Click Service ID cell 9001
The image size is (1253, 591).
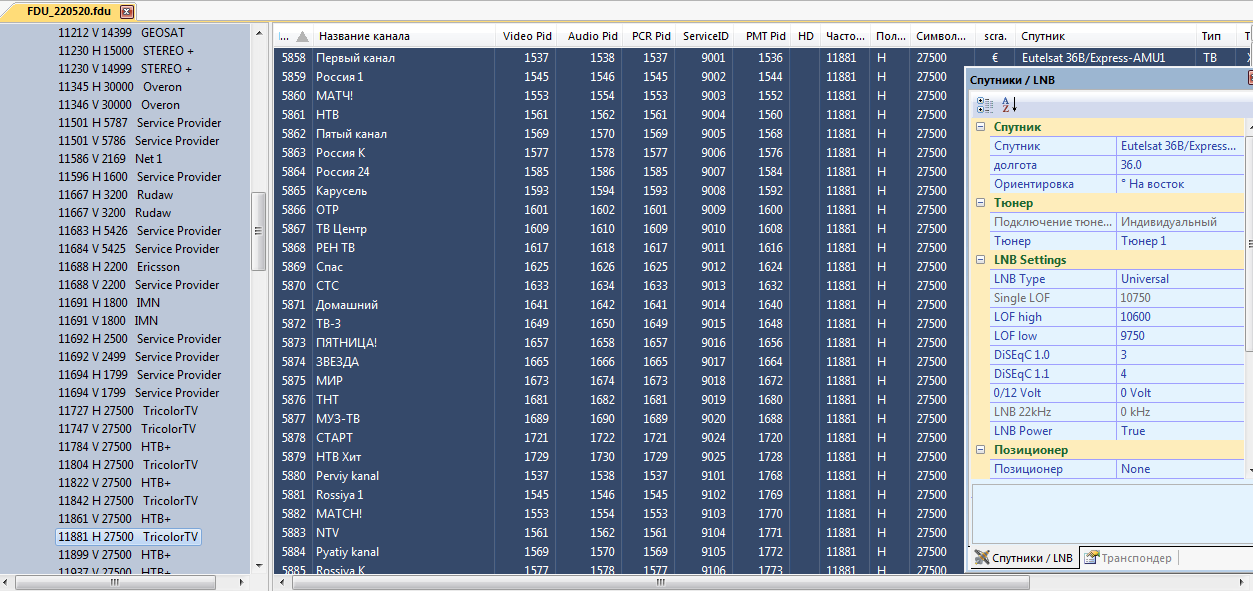pyautogui.click(x=706, y=58)
